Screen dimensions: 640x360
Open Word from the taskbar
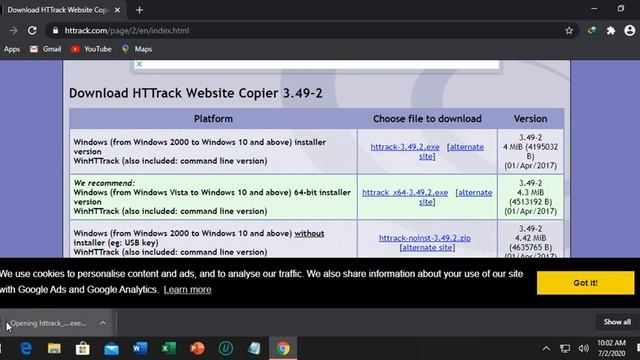(140, 349)
